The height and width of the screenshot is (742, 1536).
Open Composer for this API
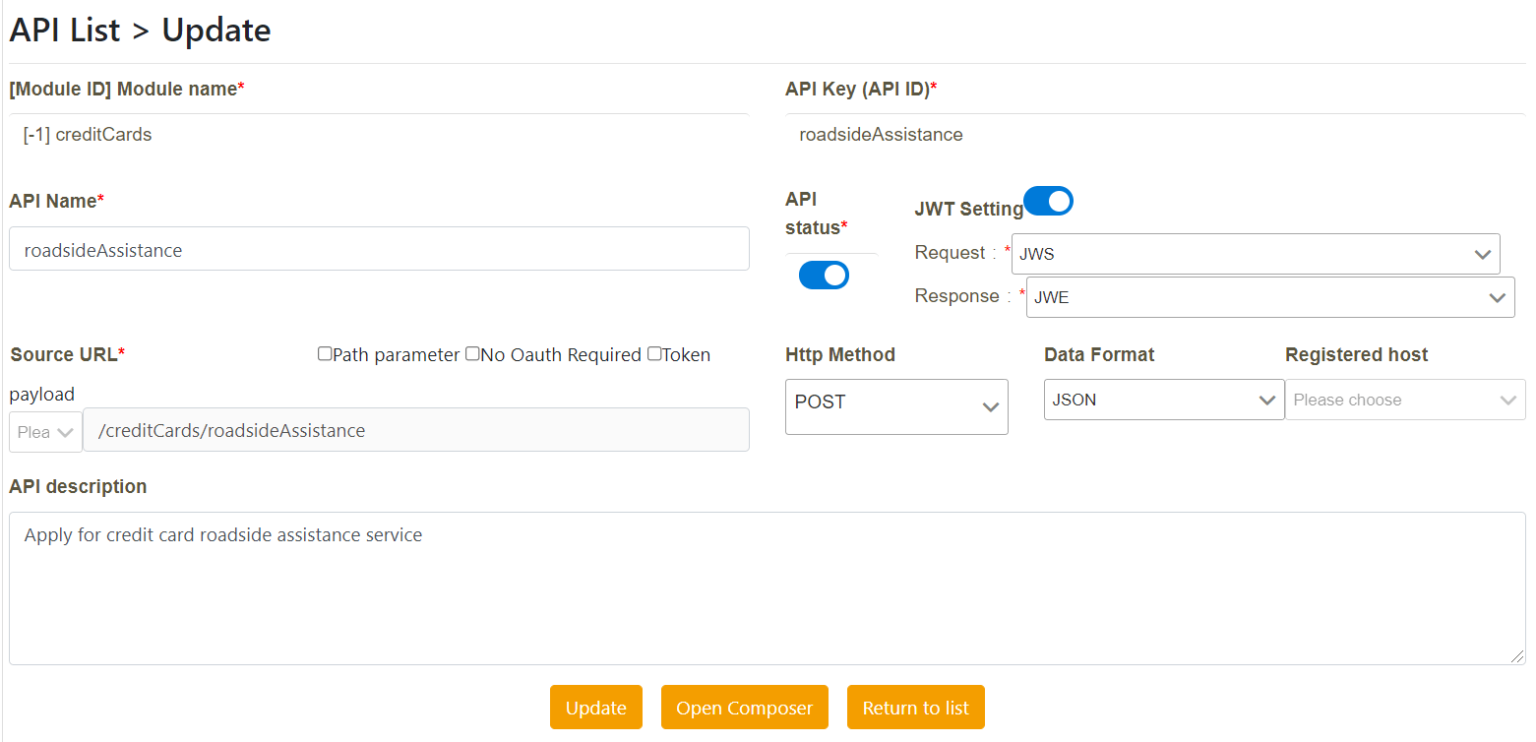[744, 707]
